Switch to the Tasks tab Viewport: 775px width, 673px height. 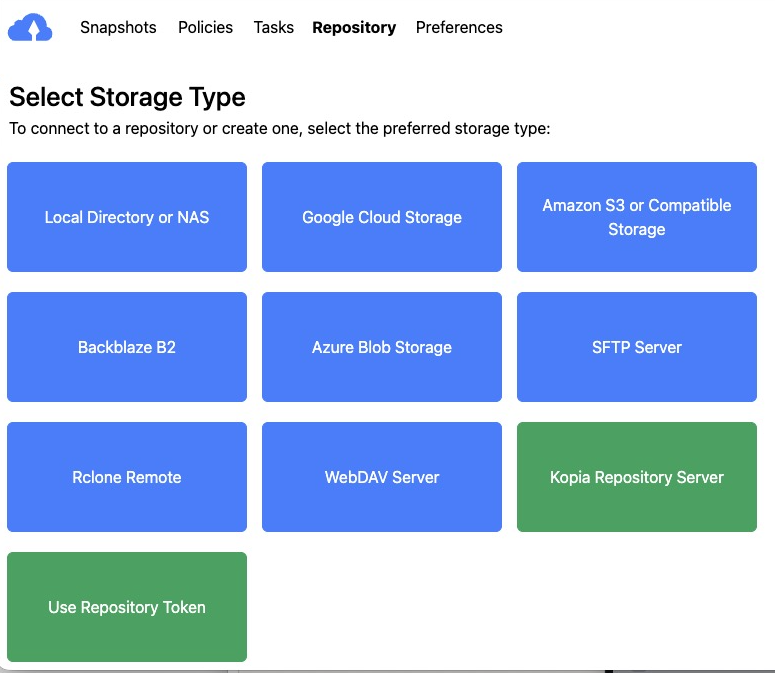pos(273,27)
